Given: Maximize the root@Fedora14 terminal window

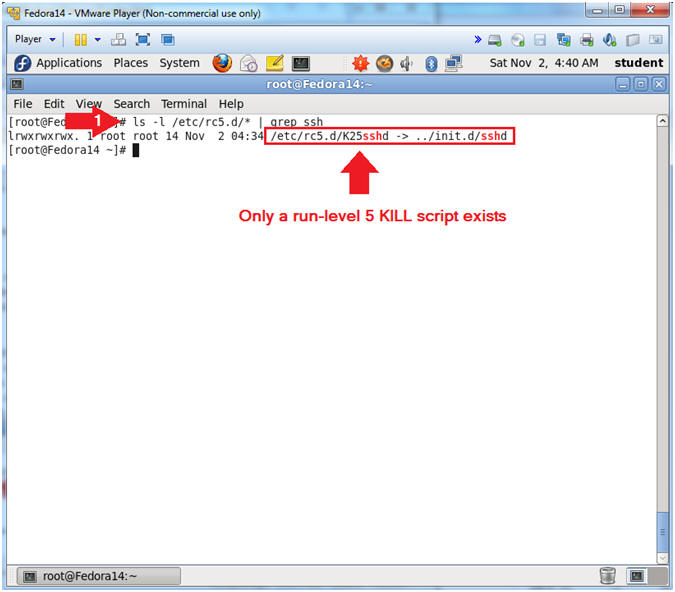Looking at the screenshot, I should pos(641,84).
